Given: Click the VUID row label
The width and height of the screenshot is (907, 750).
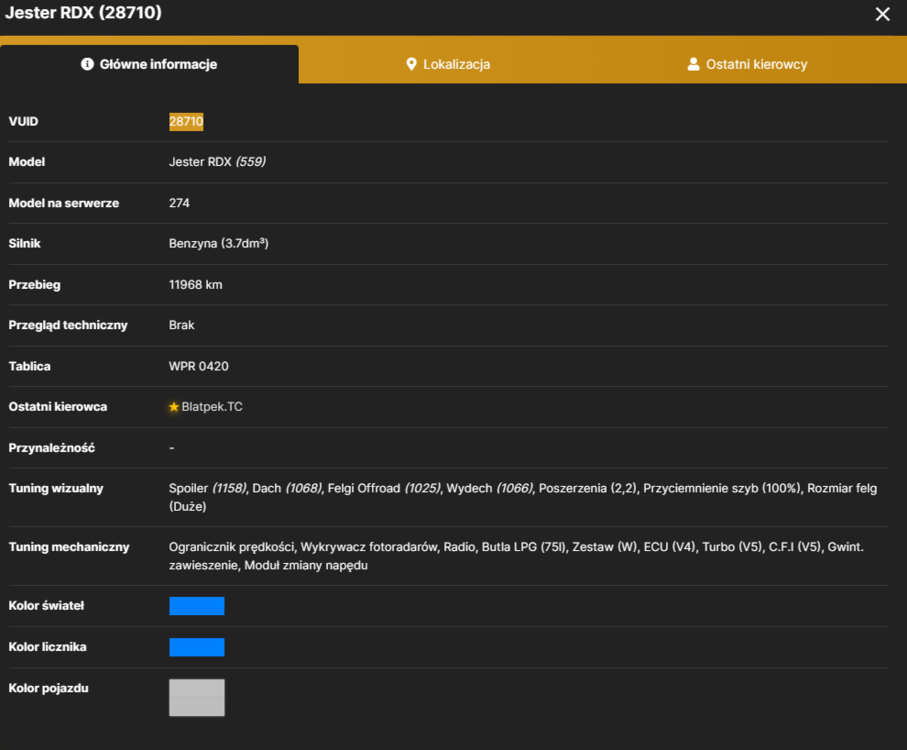Looking at the screenshot, I should (23, 121).
